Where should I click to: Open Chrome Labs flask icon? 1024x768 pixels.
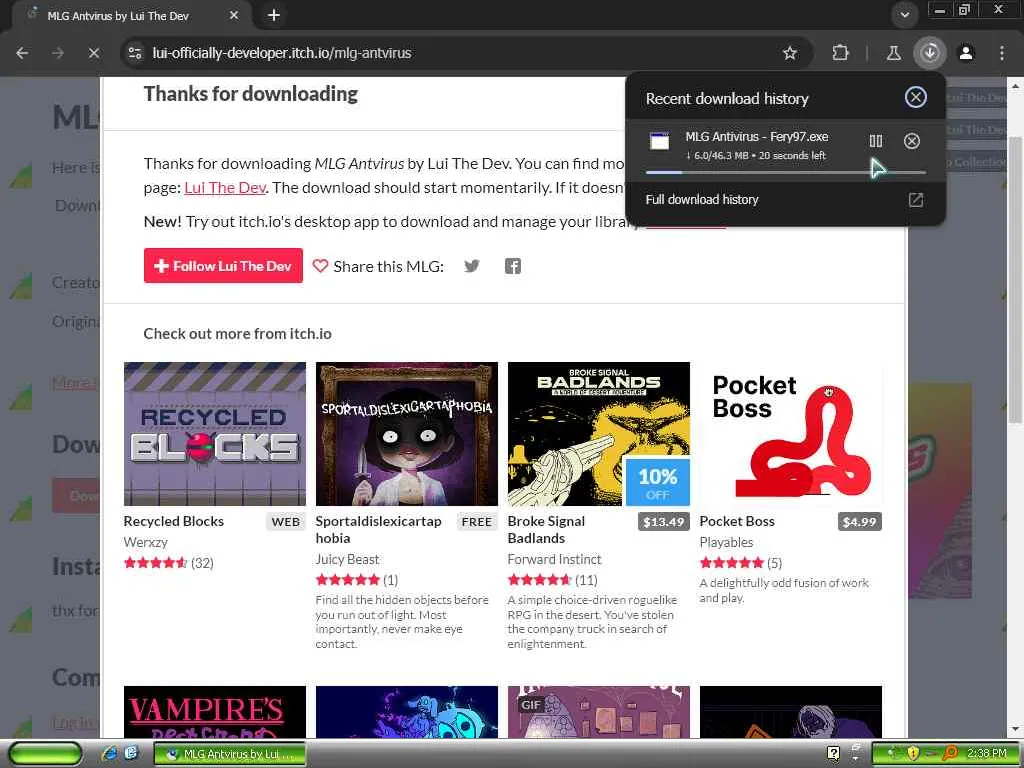(893, 53)
